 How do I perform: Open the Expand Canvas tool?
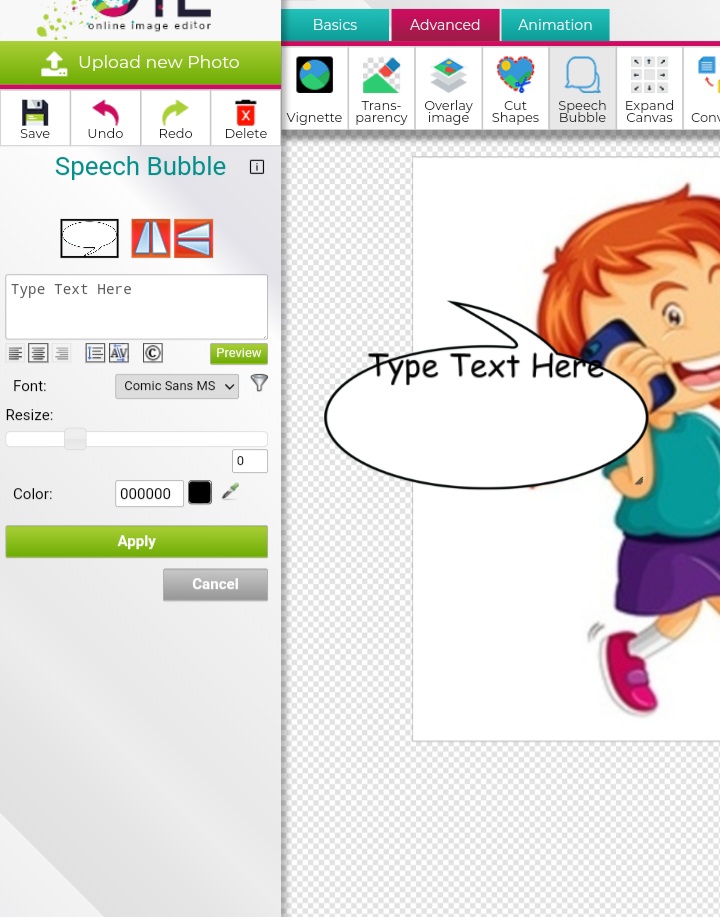click(x=649, y=89)
